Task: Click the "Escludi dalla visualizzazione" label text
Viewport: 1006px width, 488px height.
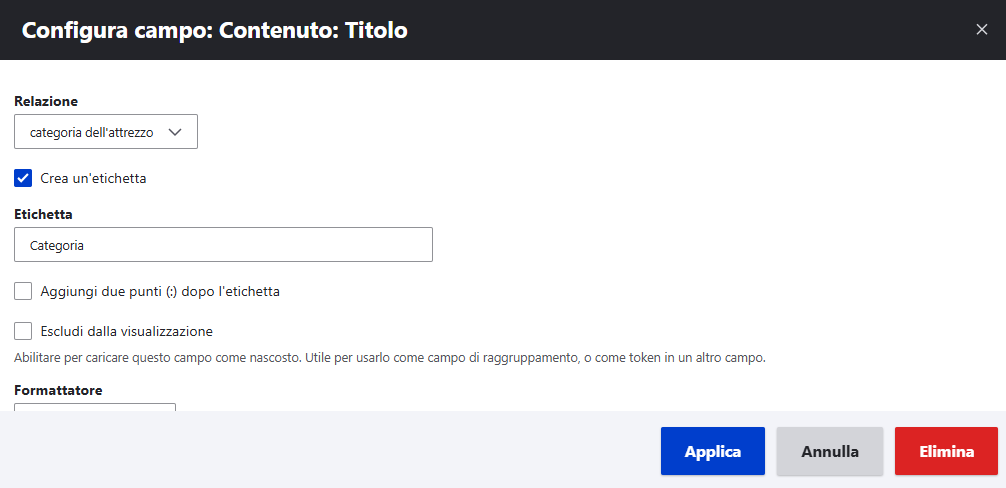Action: click(x=126, y=331)
